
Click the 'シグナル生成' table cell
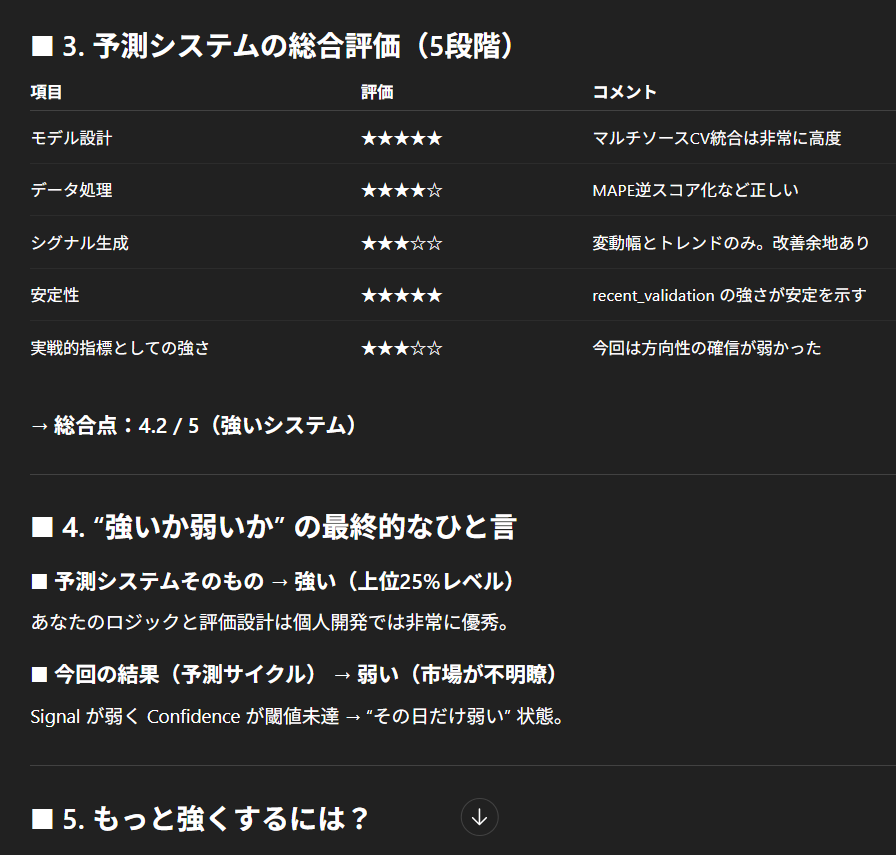[79, 243]
